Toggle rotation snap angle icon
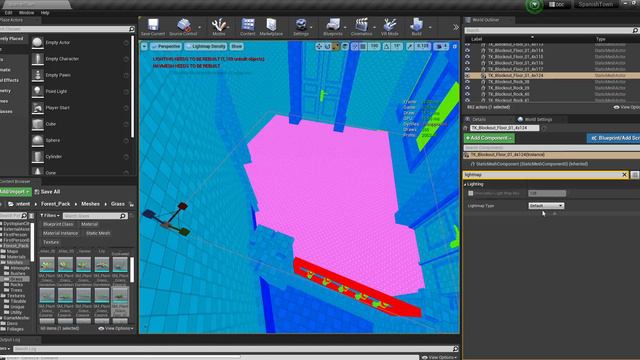 pyautogui.click(x=387, y=47)
